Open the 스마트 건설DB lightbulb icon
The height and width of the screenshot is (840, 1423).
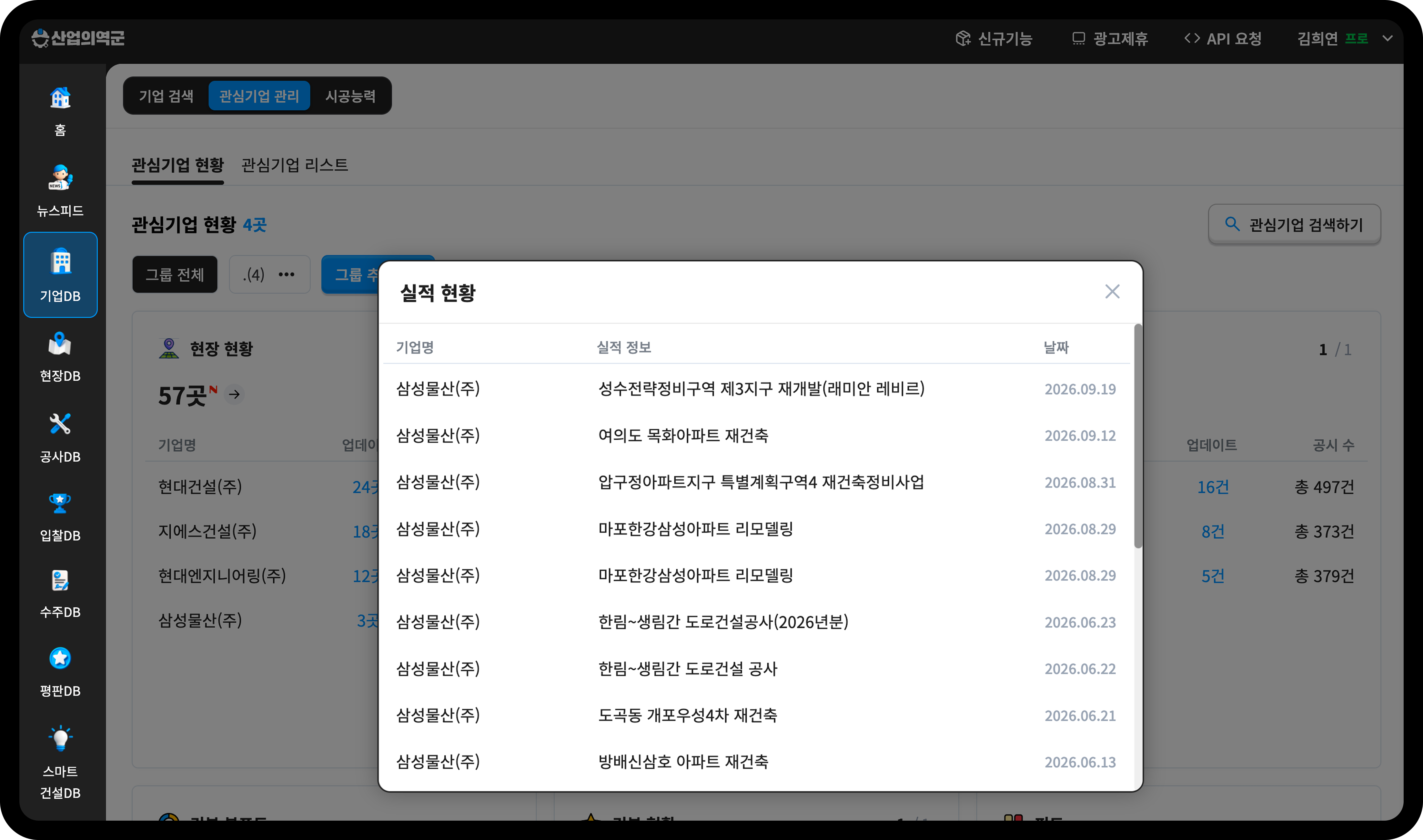tap(60, 738)
